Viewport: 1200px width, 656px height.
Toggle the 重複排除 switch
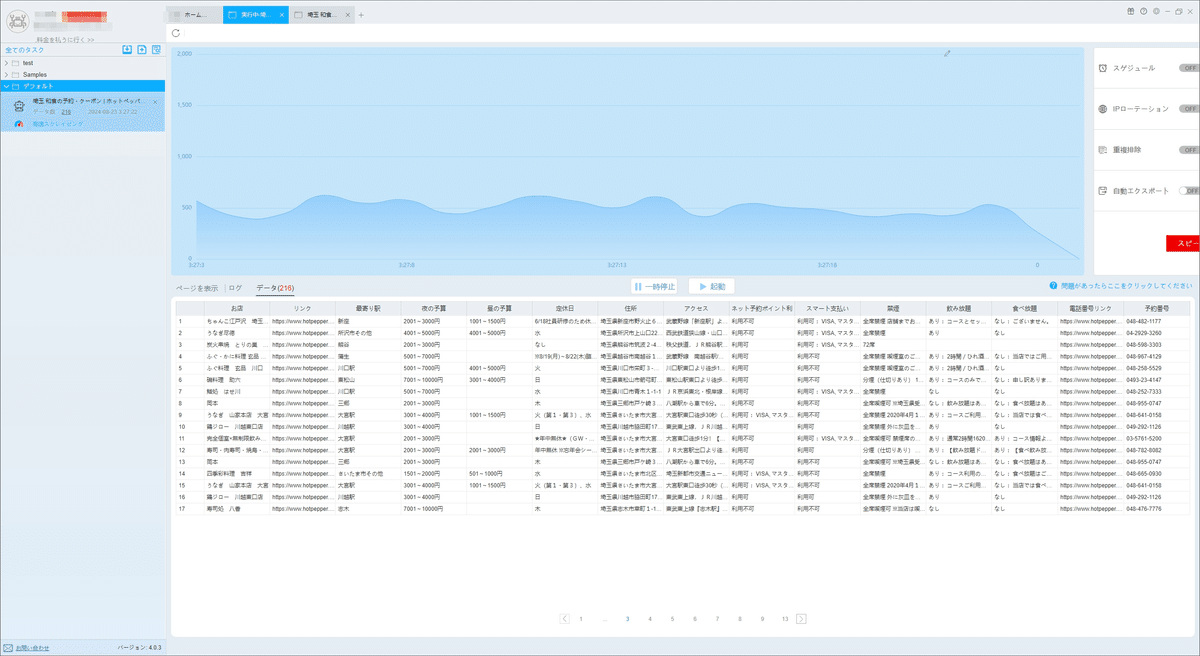coord(1189,149)
